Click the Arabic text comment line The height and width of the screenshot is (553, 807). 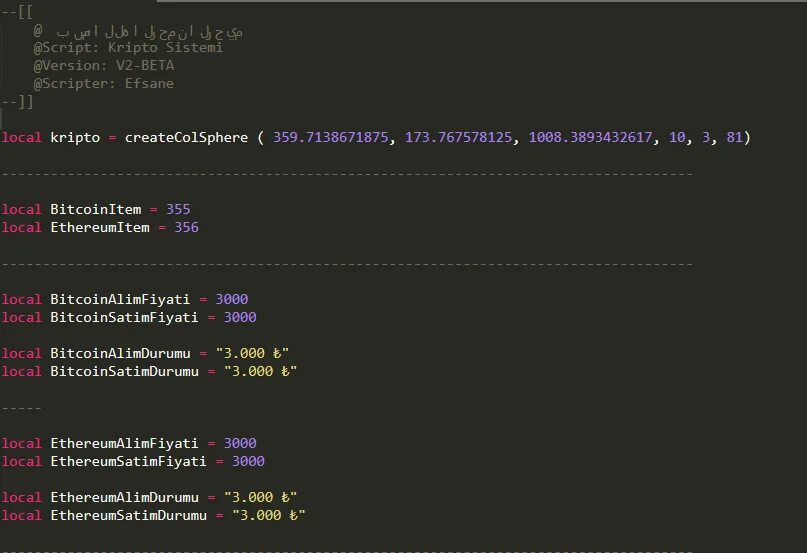click(138, 32)
